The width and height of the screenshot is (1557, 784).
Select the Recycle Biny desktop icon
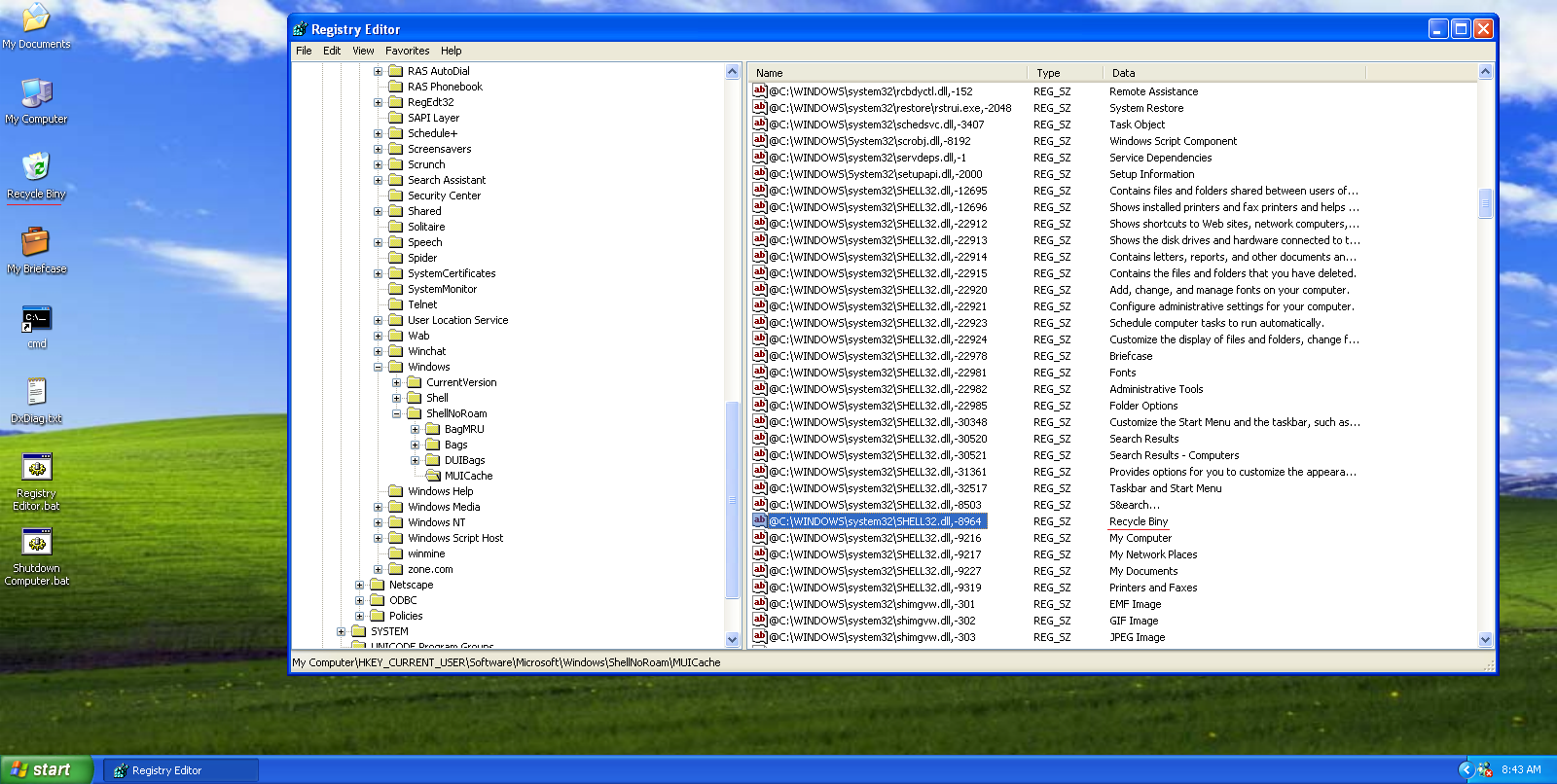pyautogui.click(x=36, y=168)
